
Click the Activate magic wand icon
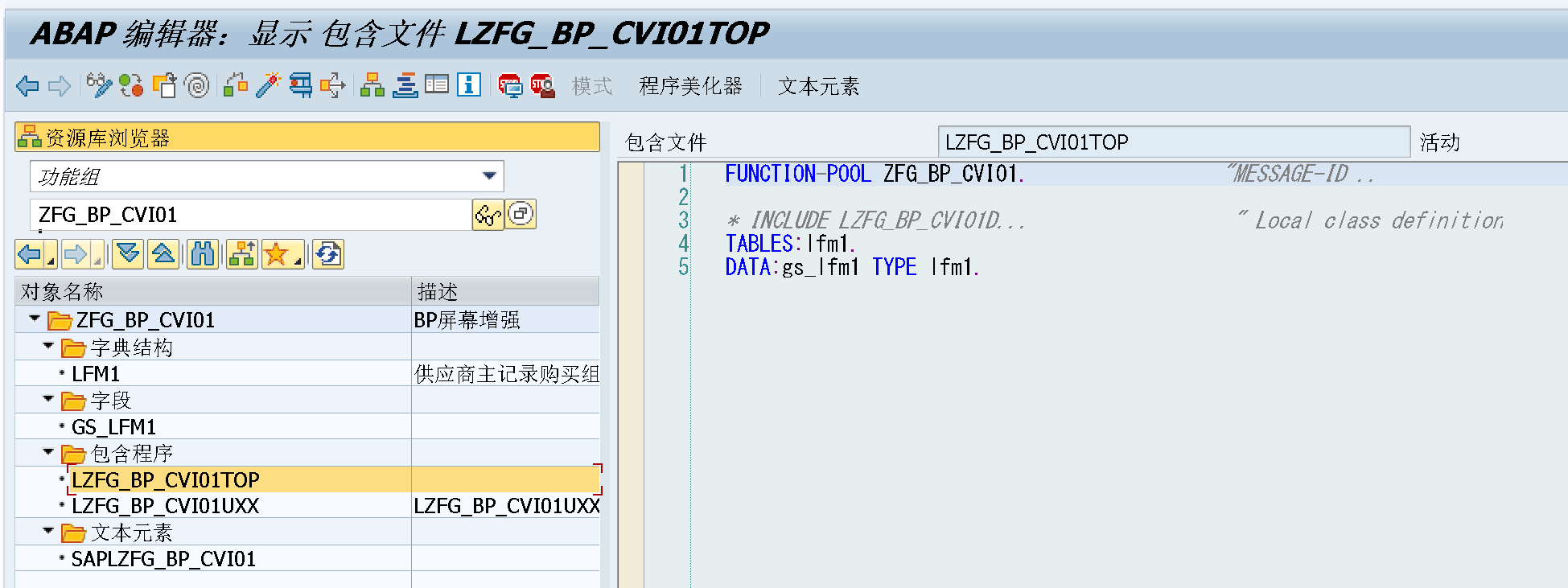[x=268, y=85]
